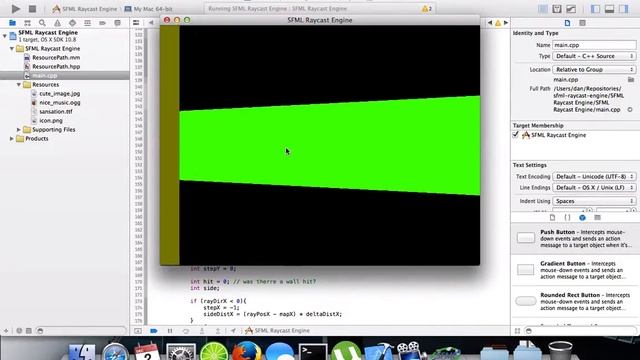Pause program execution in debug bar

click(x=170, y=331)
